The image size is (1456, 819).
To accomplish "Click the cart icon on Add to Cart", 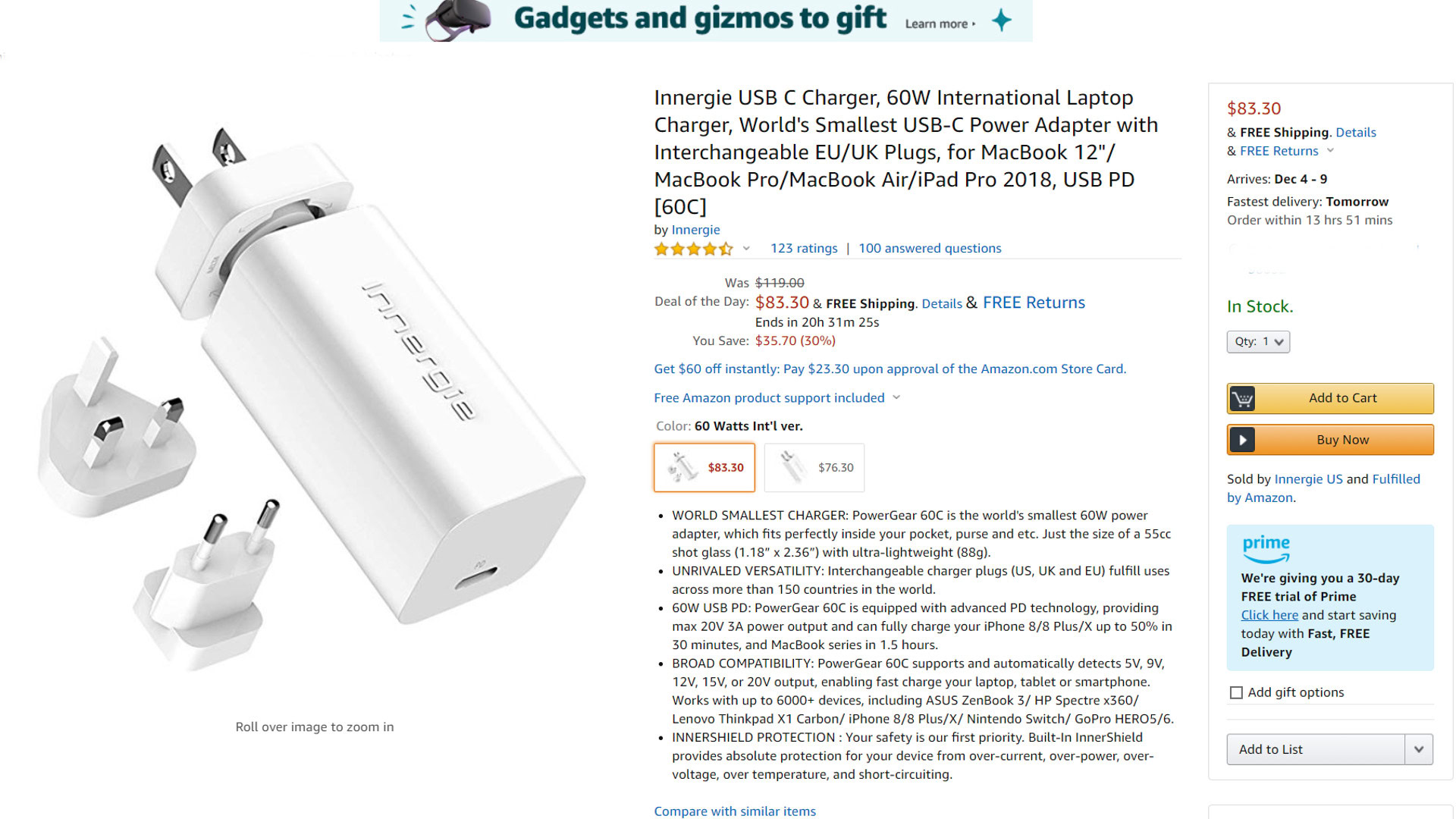I will (1241, 399).
